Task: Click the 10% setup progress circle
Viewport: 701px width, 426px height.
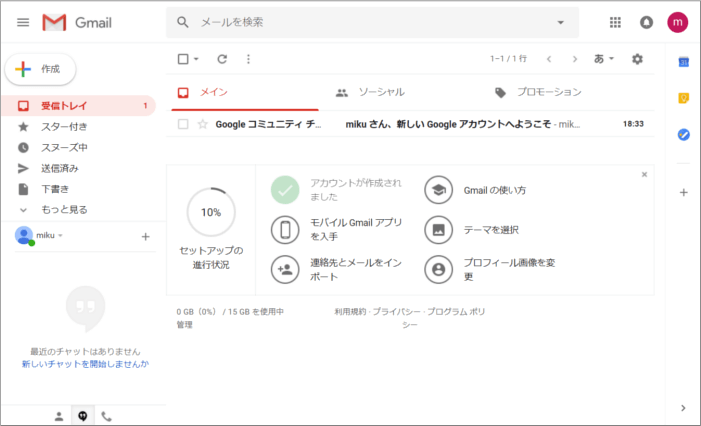Action: 211,212
